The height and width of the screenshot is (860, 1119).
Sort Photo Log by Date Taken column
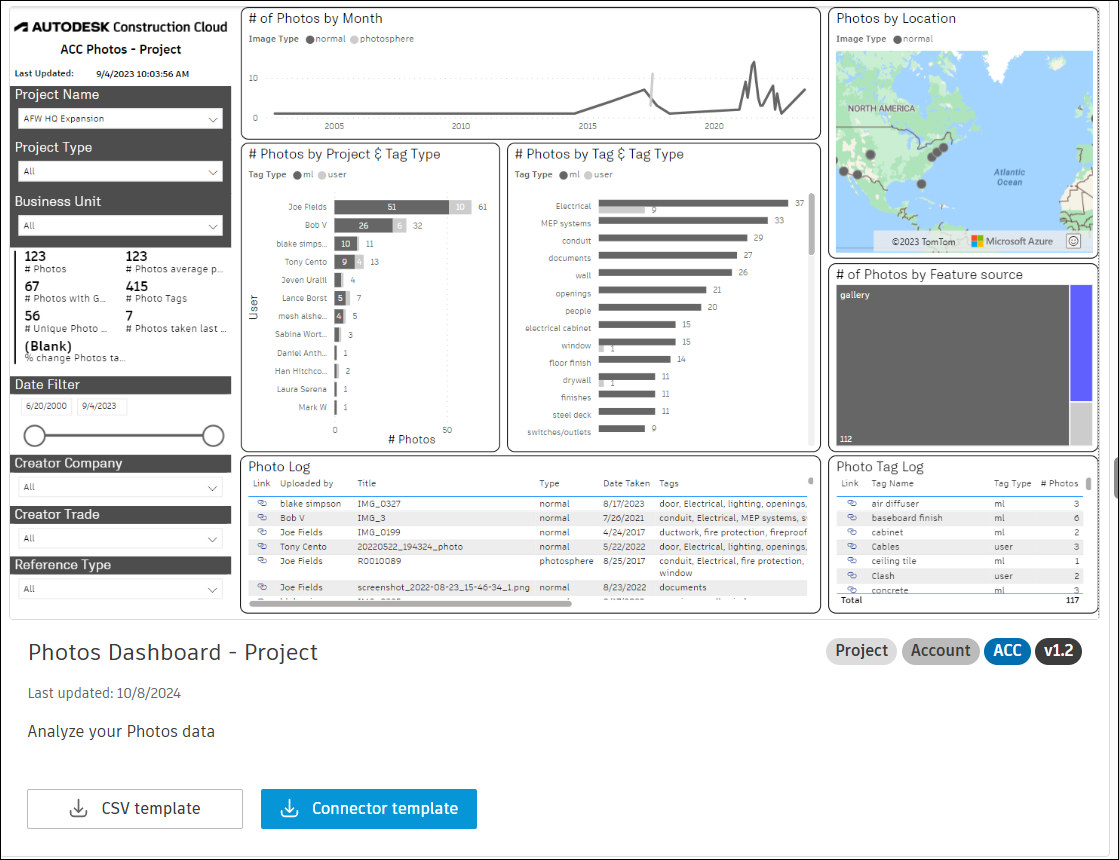pos(626,483)
